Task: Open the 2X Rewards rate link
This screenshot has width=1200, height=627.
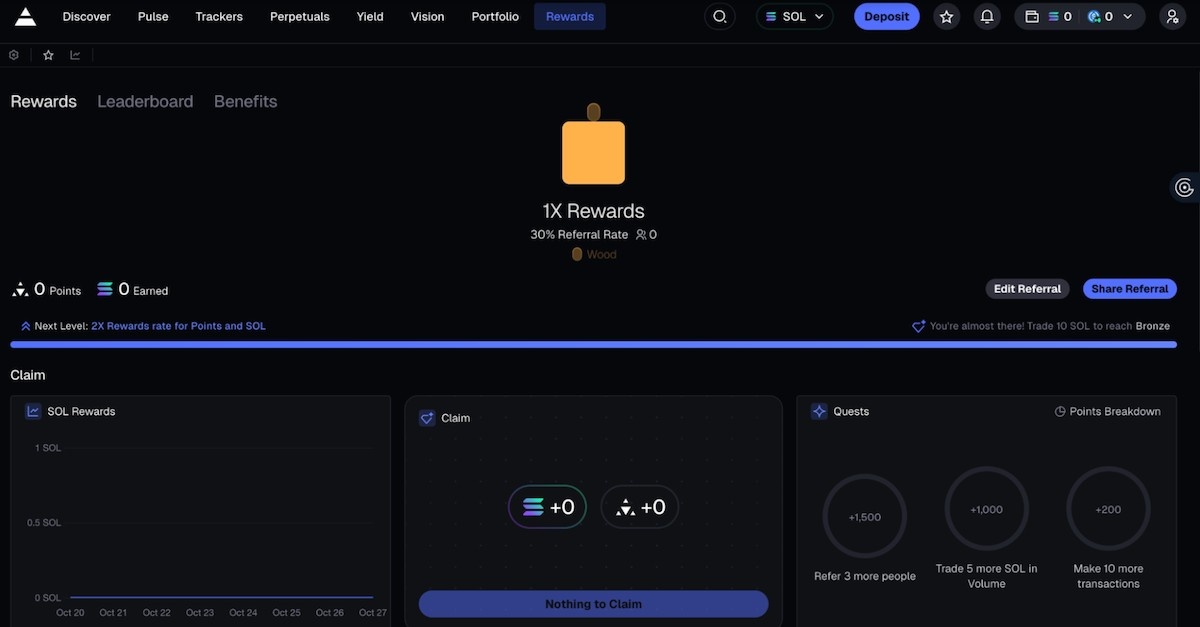Action: point(178,325)
